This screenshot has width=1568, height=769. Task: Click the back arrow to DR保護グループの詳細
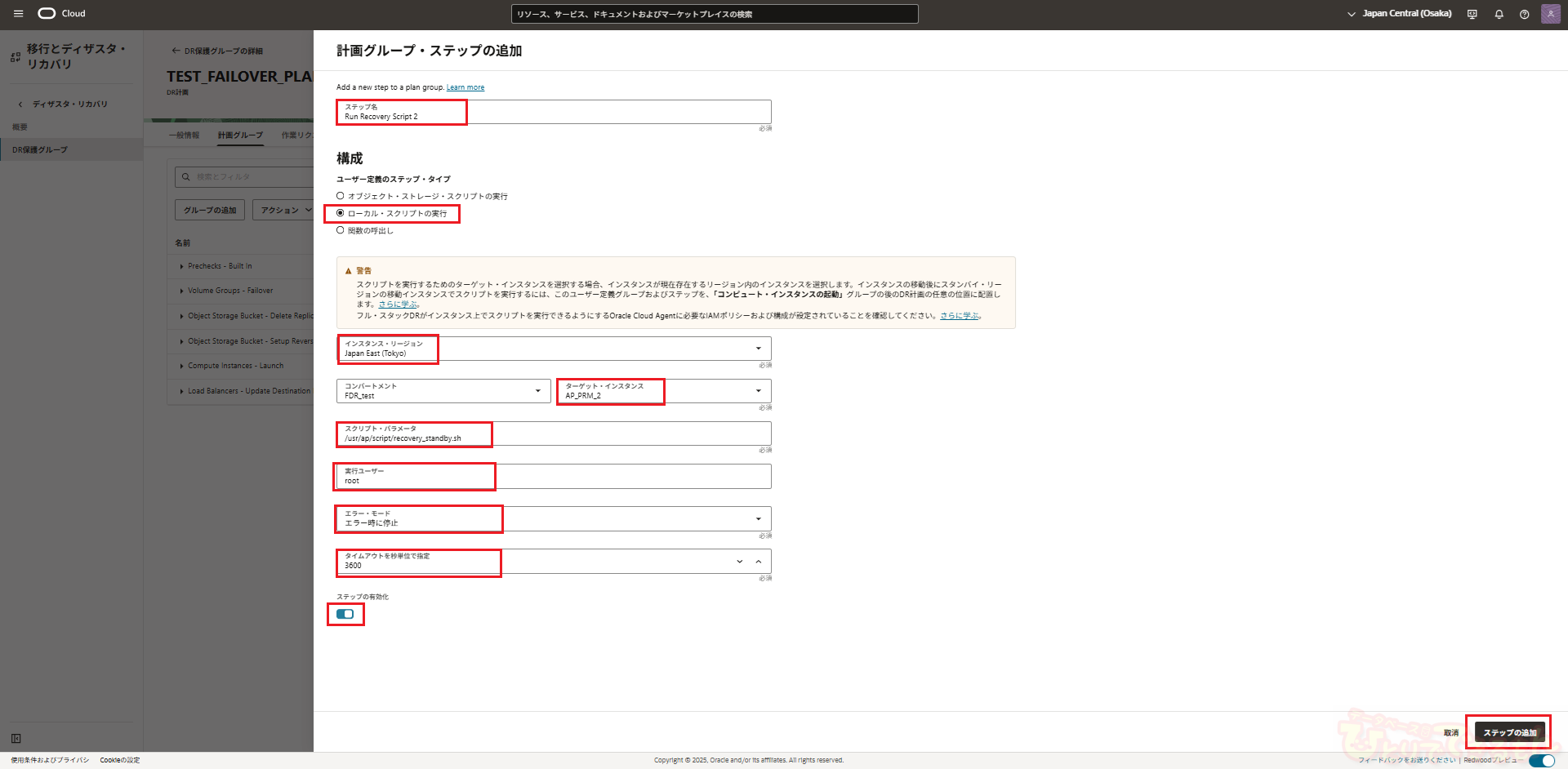[176, 51]
